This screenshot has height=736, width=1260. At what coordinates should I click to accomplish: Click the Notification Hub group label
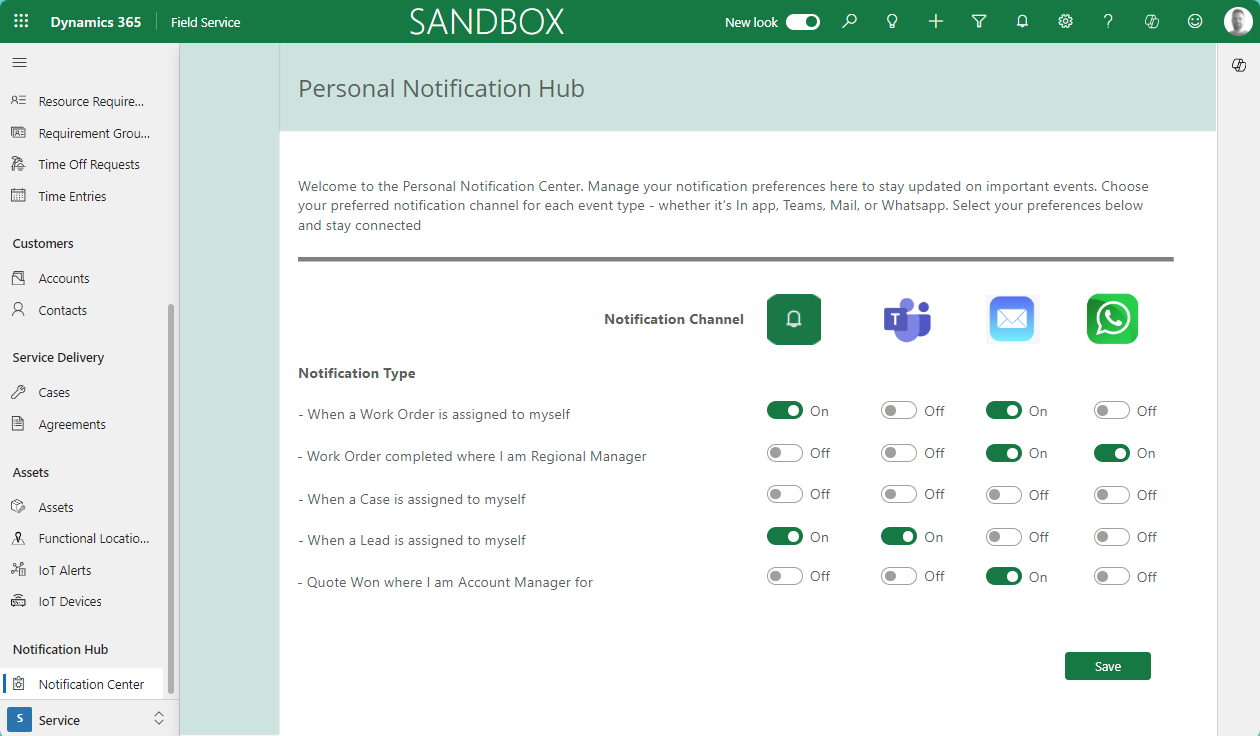60,649
